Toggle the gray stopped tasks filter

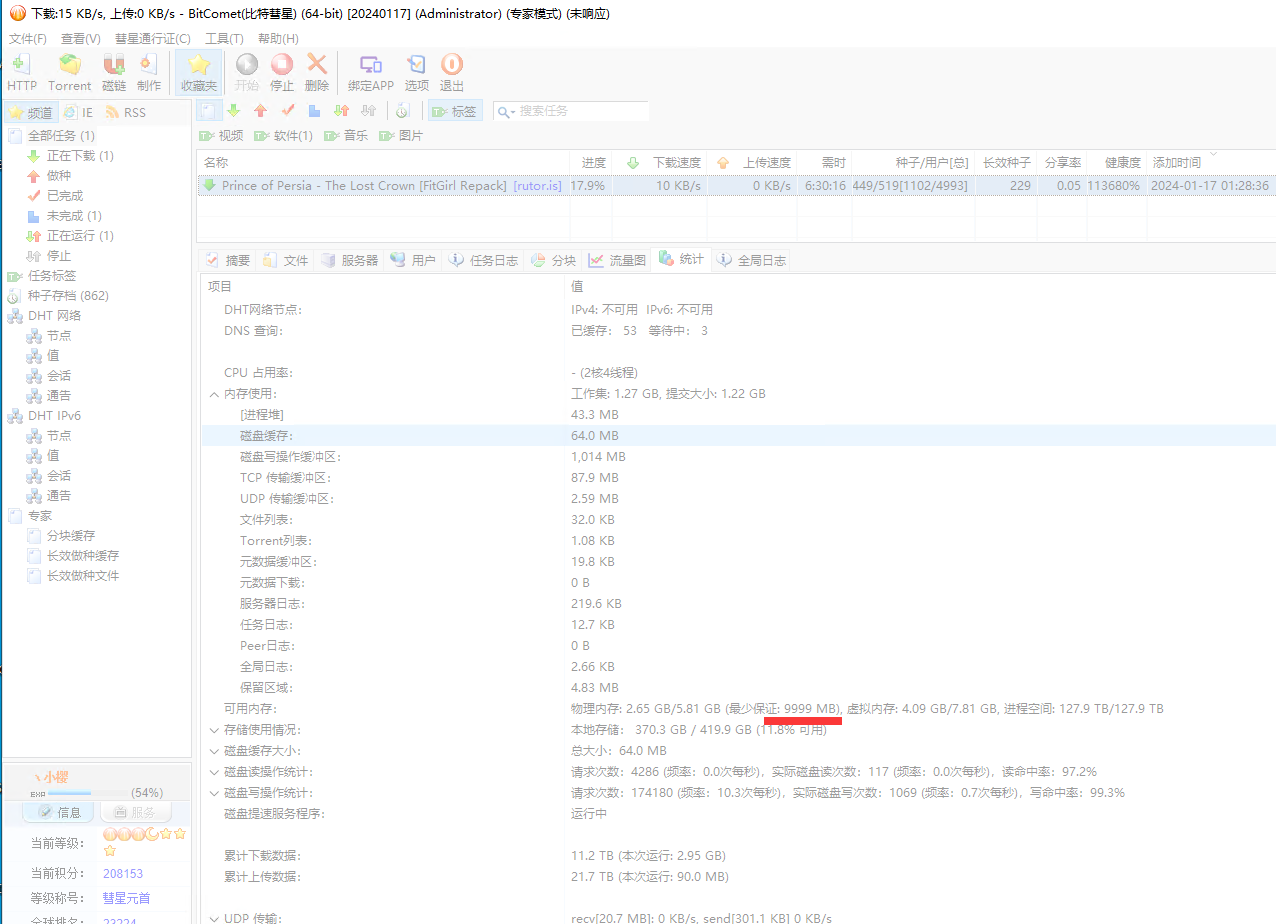click(368, 111)
